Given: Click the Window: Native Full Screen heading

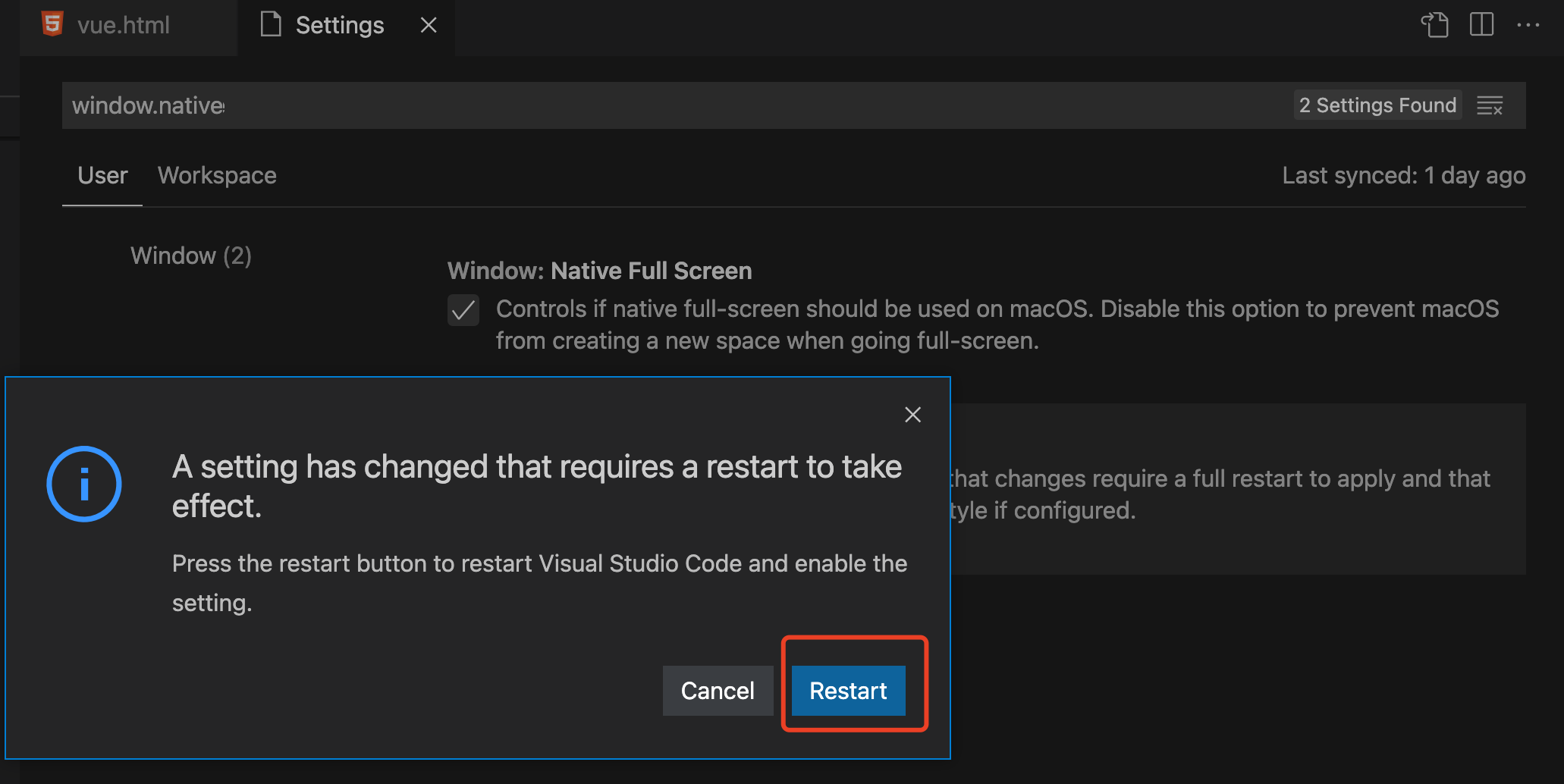Looking at the screenshot, I should pos(599,271).
